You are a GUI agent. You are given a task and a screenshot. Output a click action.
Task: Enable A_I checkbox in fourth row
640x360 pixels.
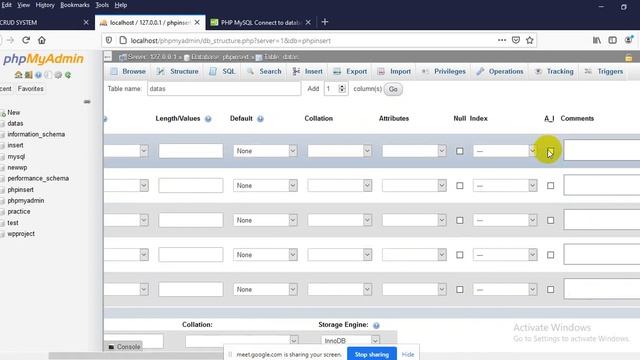pos(551,255)
